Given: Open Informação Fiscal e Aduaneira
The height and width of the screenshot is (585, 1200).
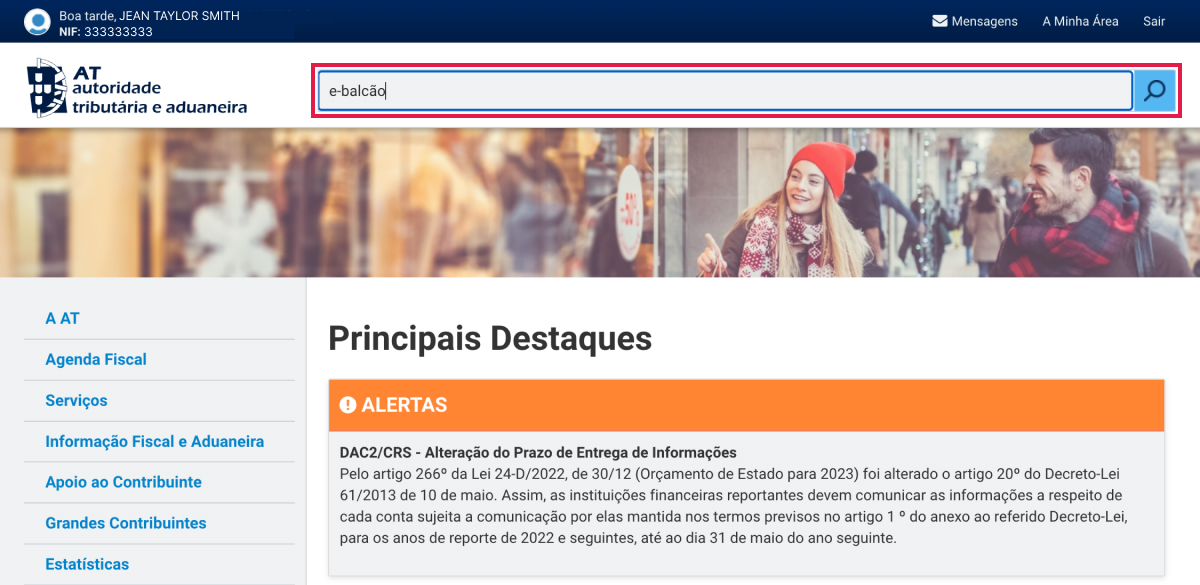Looking at the screenshot, I should [154, 441].
